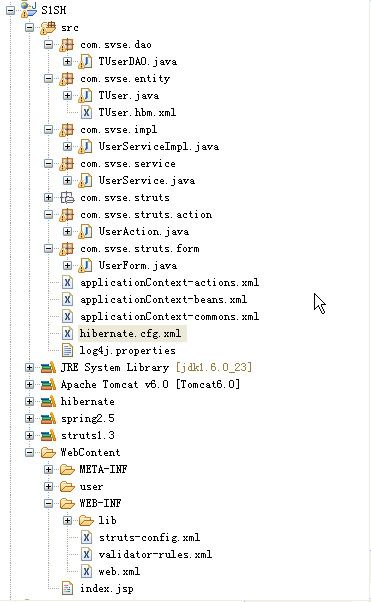The height and width of the screenshot is (602, 371).
Task: Click the com.svse.dao package icon
Action: click(x=66, y=45)
